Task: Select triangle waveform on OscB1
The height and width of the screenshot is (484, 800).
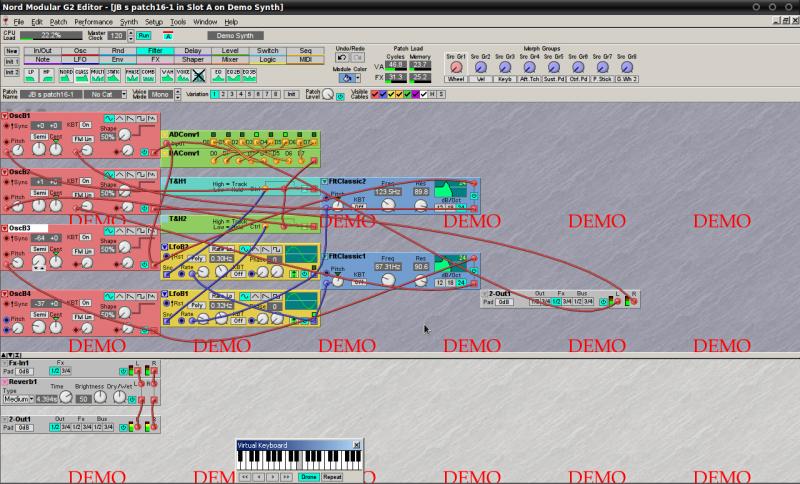Action: (x=120, y=118)
